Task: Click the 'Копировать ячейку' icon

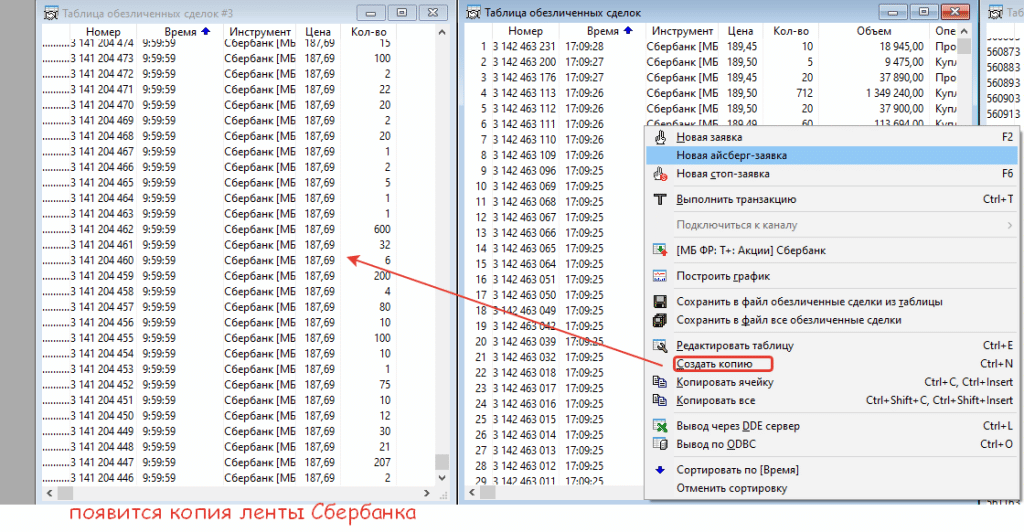Action: click(660, 382)
